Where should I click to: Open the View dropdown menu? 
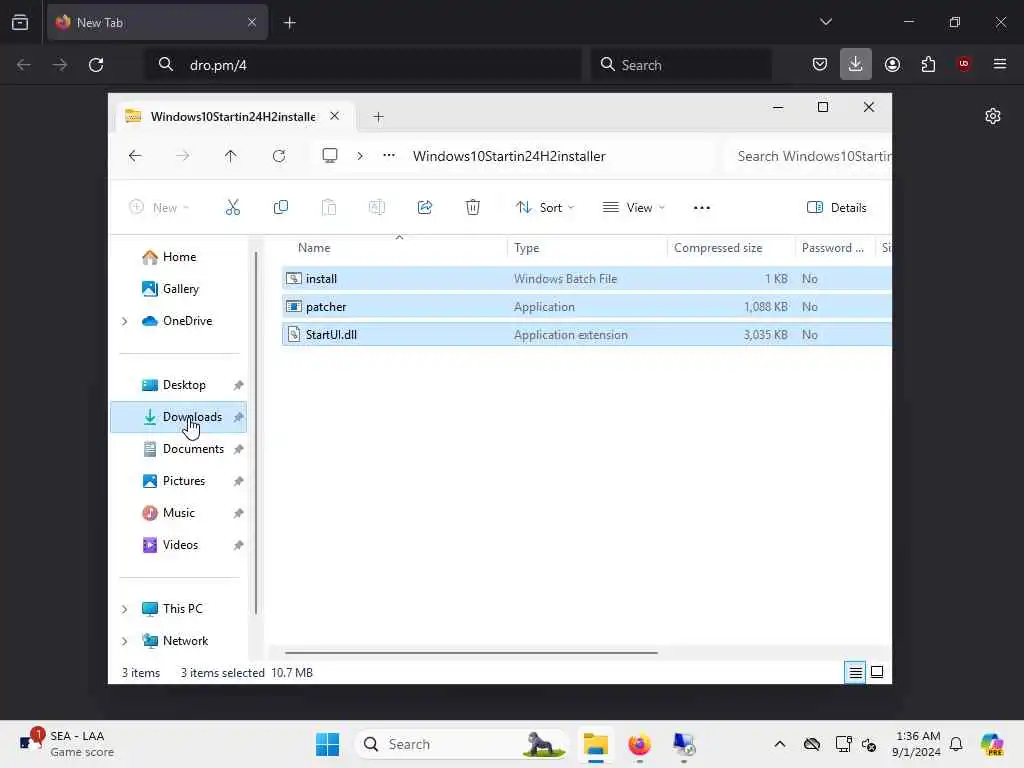(x=633, y=208)
